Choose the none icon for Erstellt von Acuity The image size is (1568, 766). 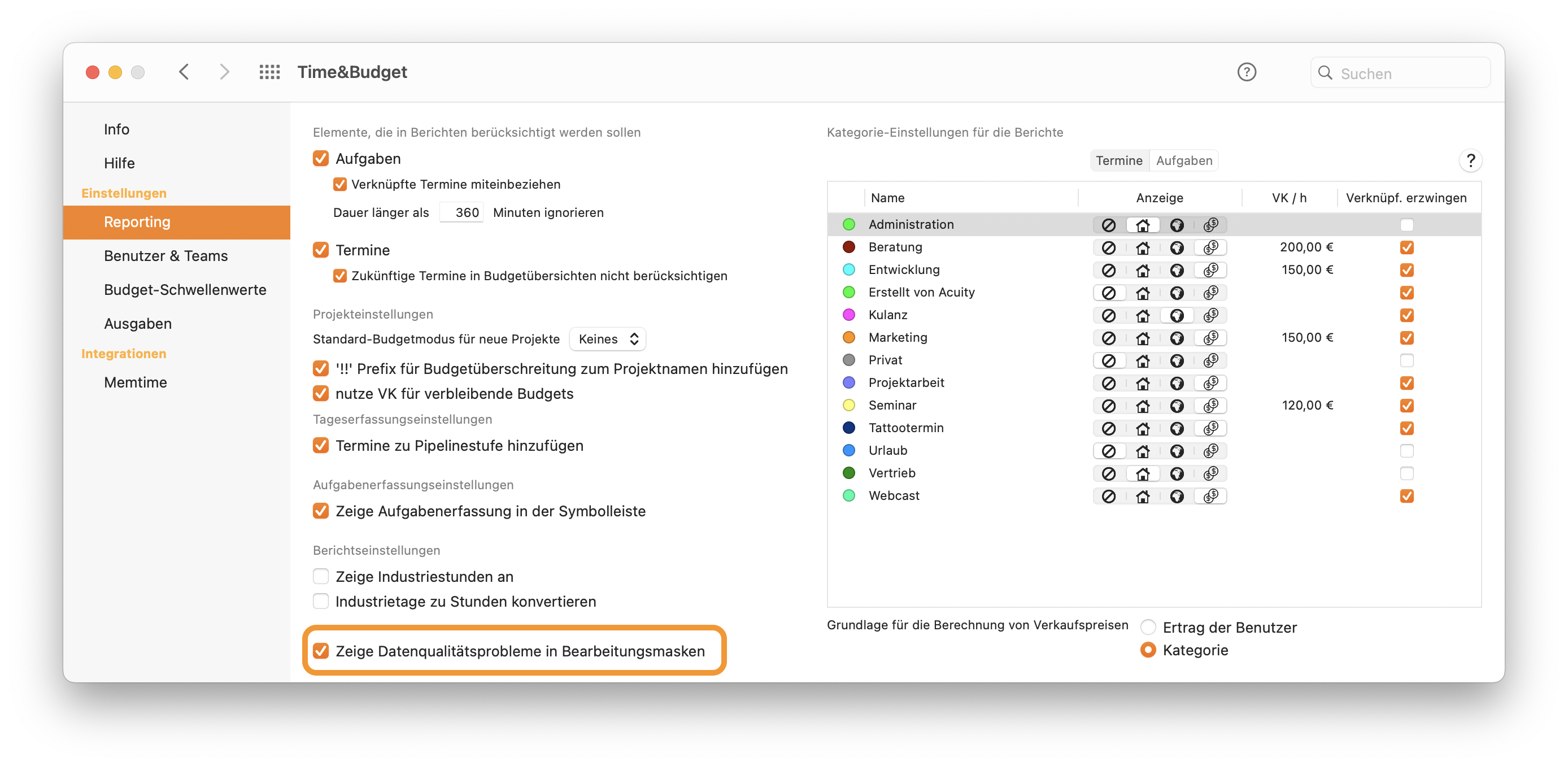[1108, 292]
